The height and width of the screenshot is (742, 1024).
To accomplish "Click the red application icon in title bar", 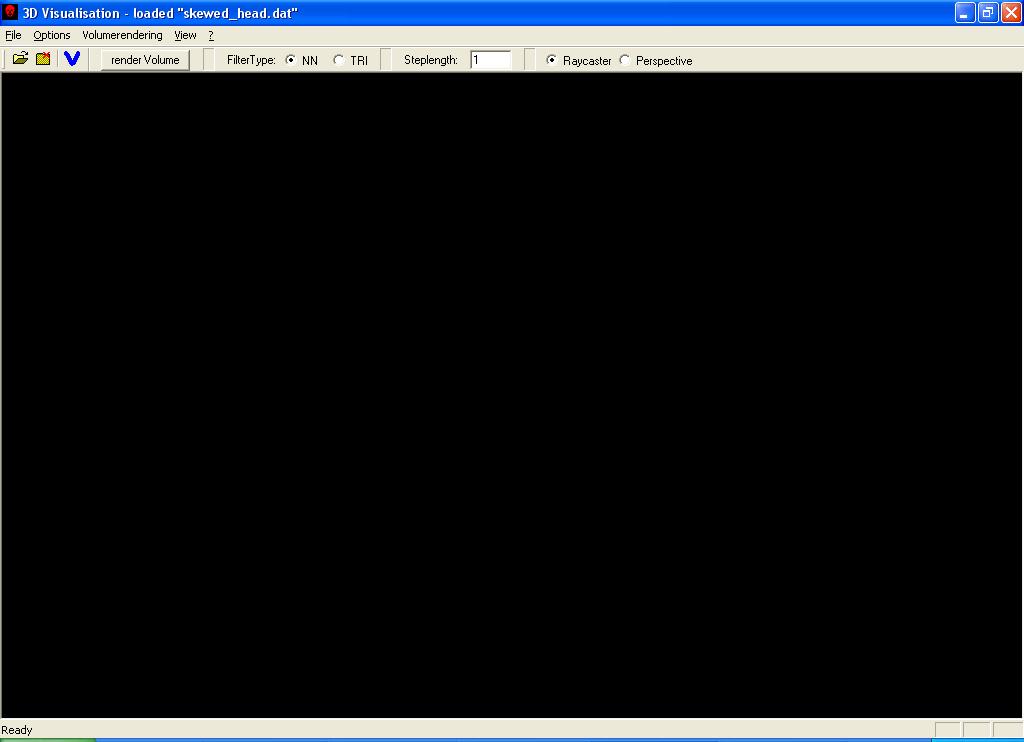I will (11, 13).
